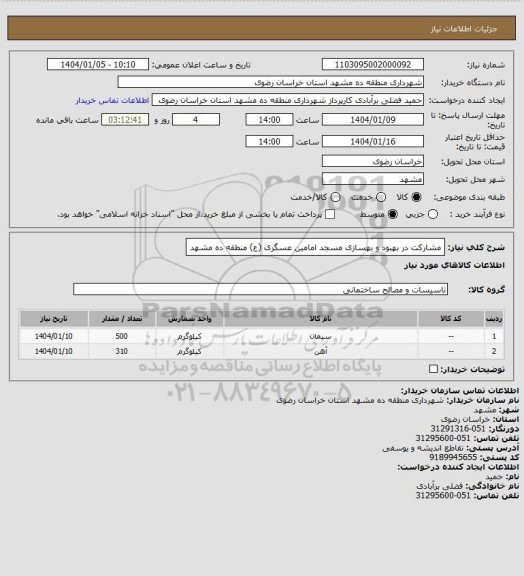Click the delivery province field خراسان رضوی

373,161
